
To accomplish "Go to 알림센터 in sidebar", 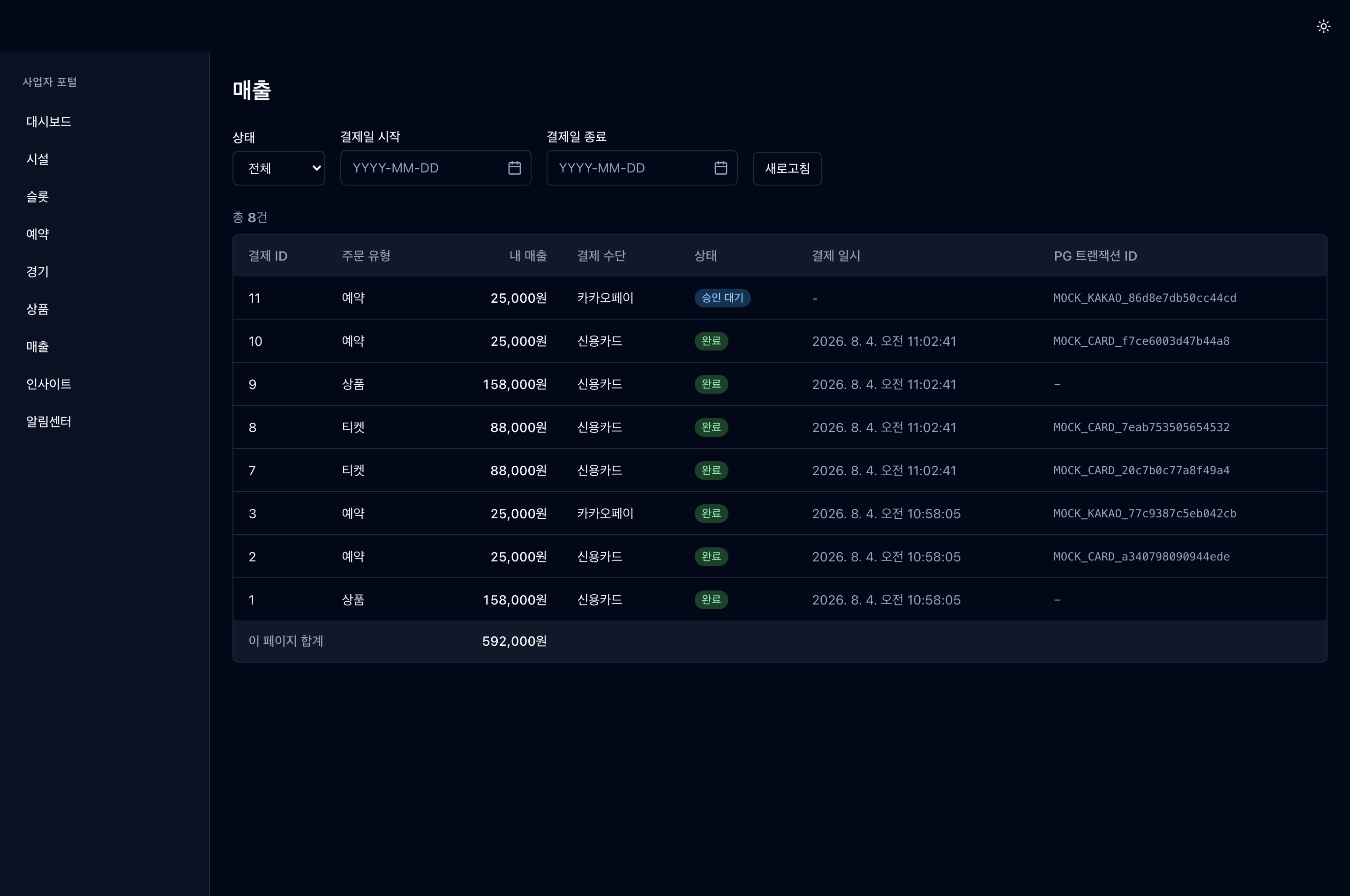I will (x=49, y=422).
